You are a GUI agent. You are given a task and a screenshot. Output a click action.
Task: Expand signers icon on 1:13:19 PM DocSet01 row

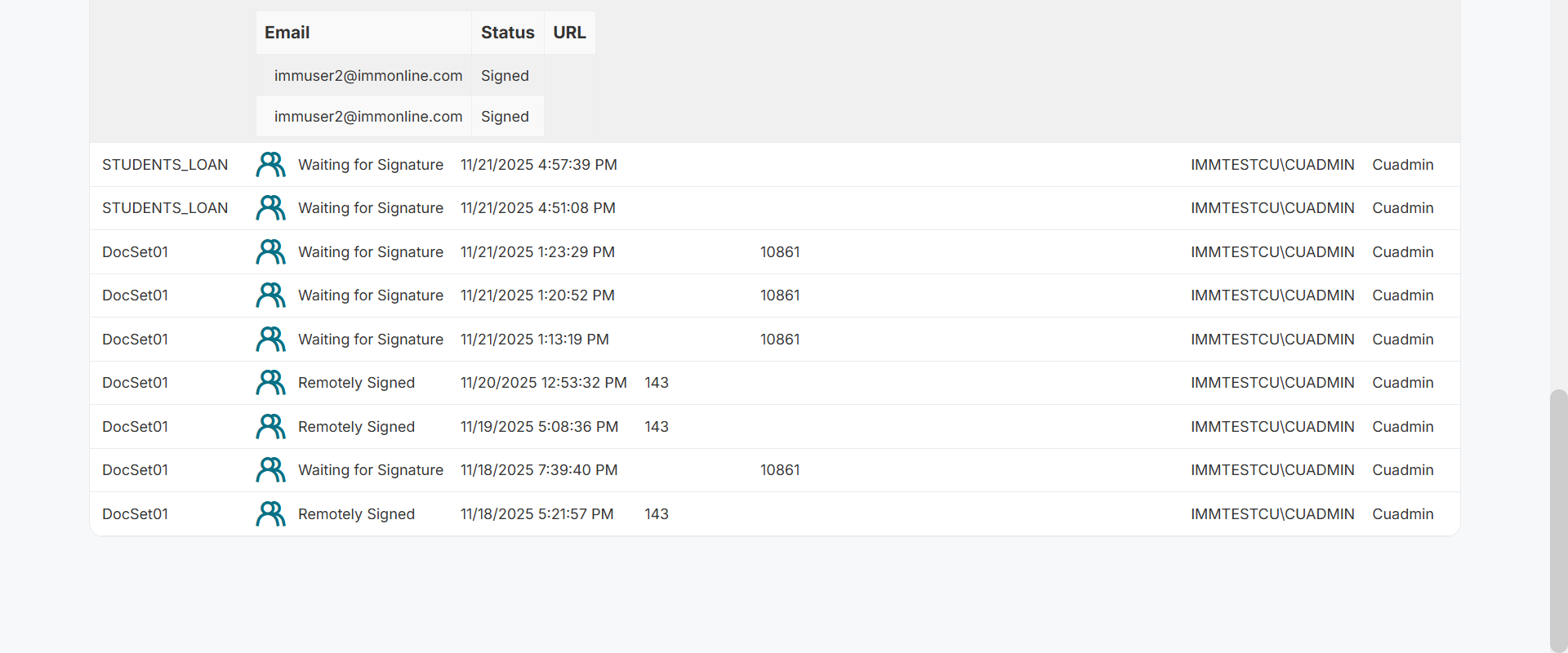(270, 340)
